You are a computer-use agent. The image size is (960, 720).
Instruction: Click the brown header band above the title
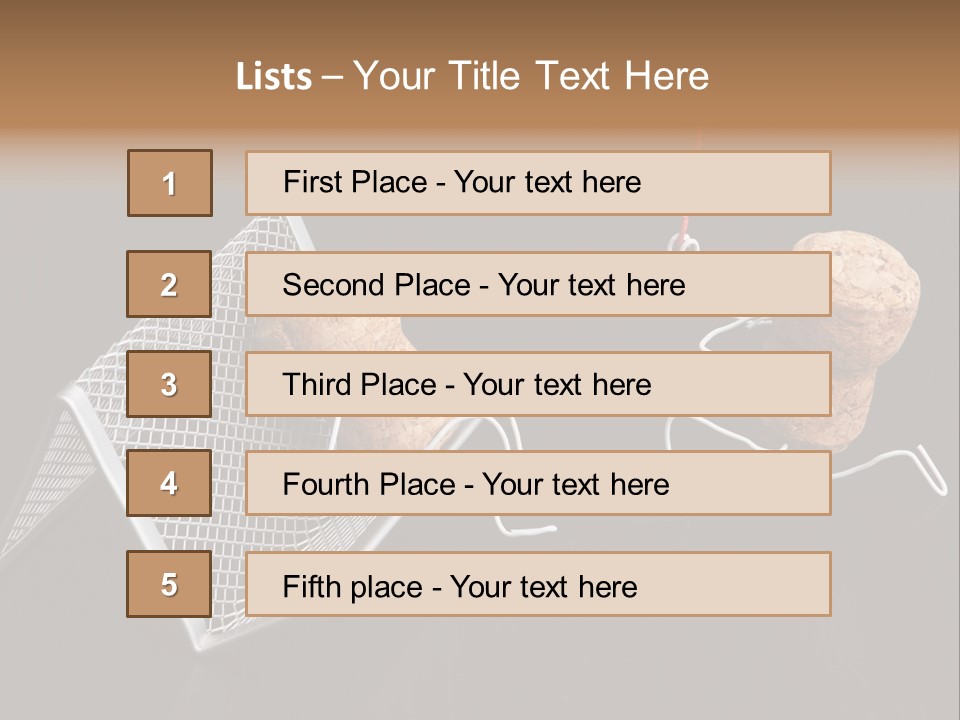[x=480, y=20]
